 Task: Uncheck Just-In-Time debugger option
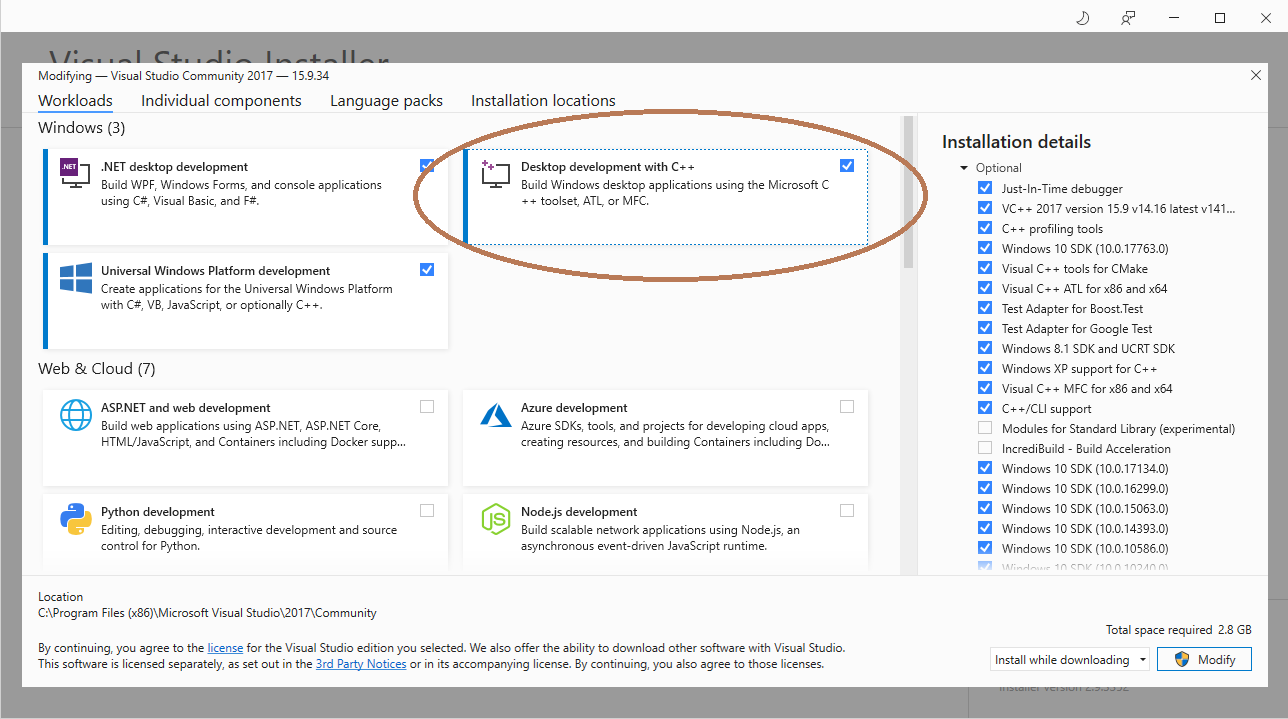pos(985,188)
